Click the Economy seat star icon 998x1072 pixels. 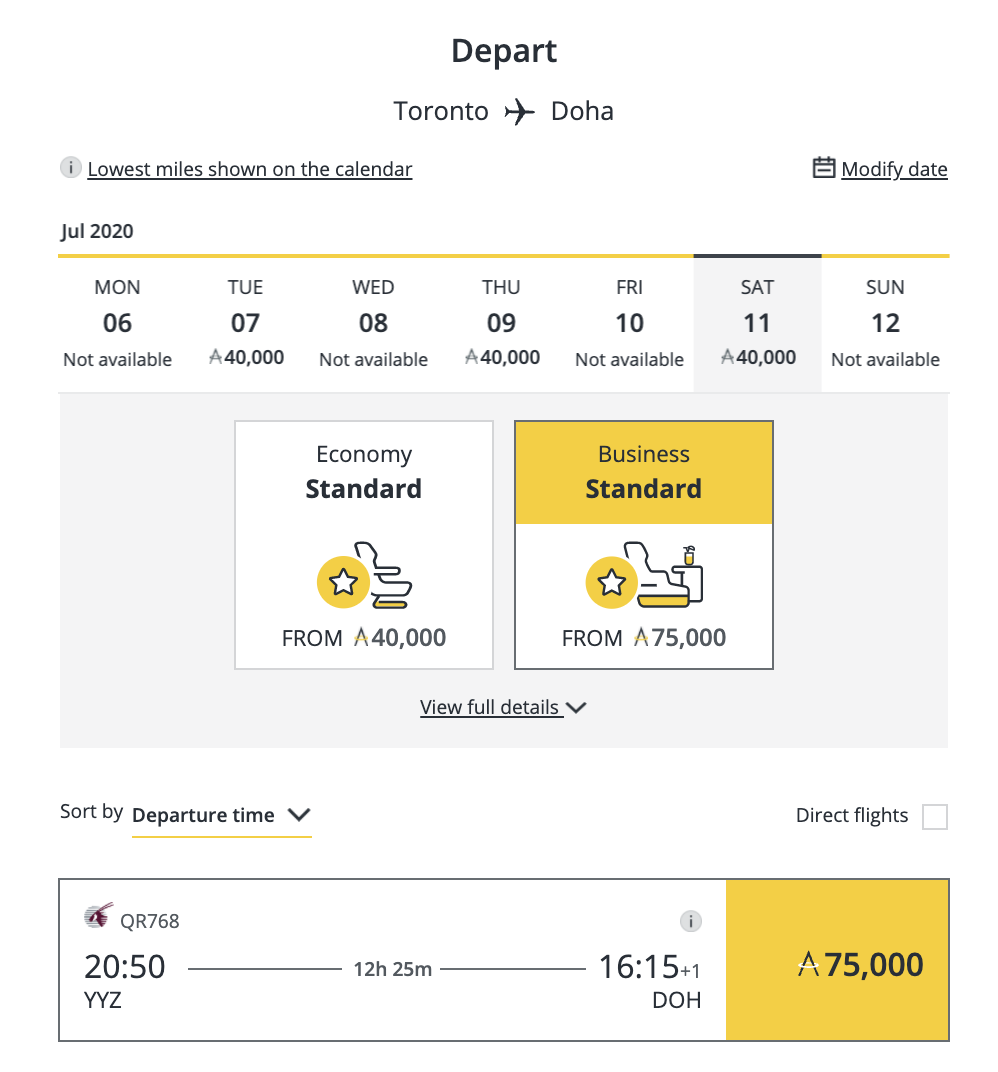pos(343,581)
